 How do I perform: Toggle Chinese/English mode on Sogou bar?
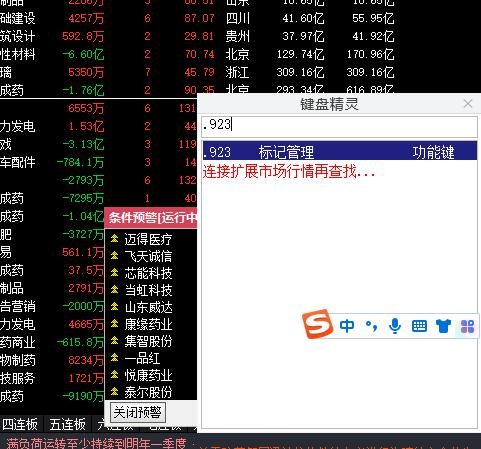(x=347, y=326)
